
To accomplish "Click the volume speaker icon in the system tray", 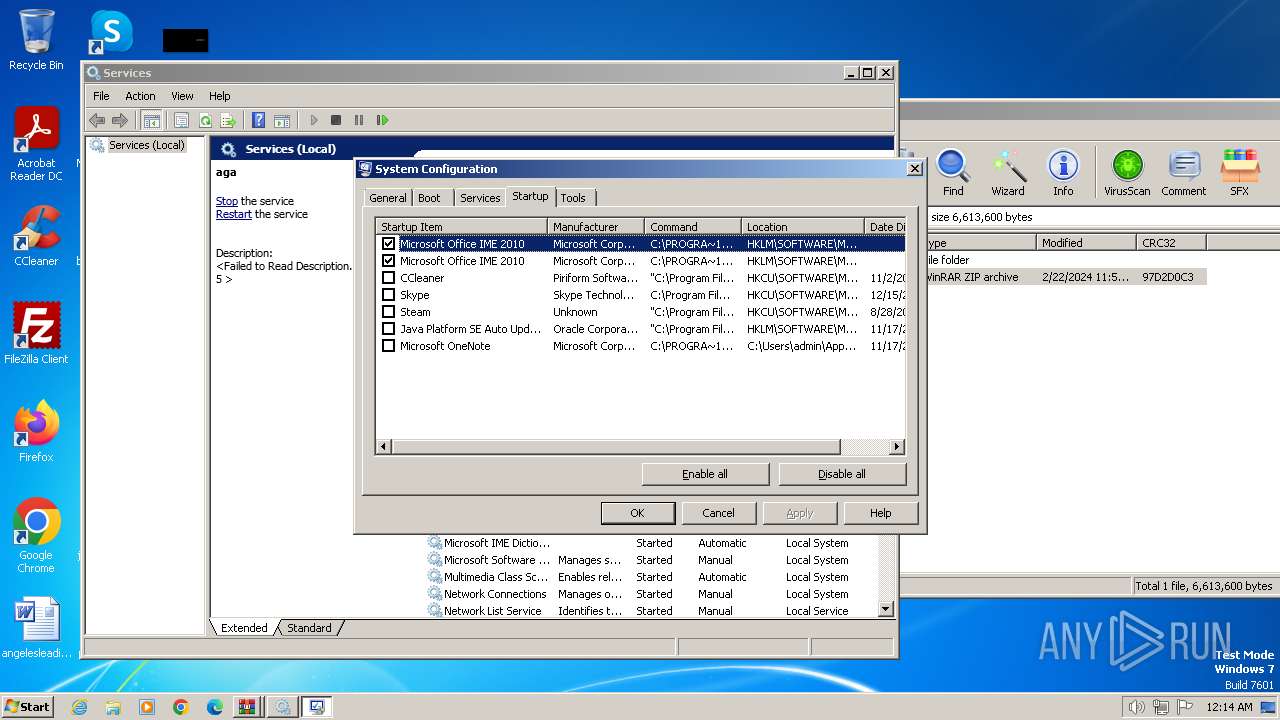I will (x=1136, y=707).
